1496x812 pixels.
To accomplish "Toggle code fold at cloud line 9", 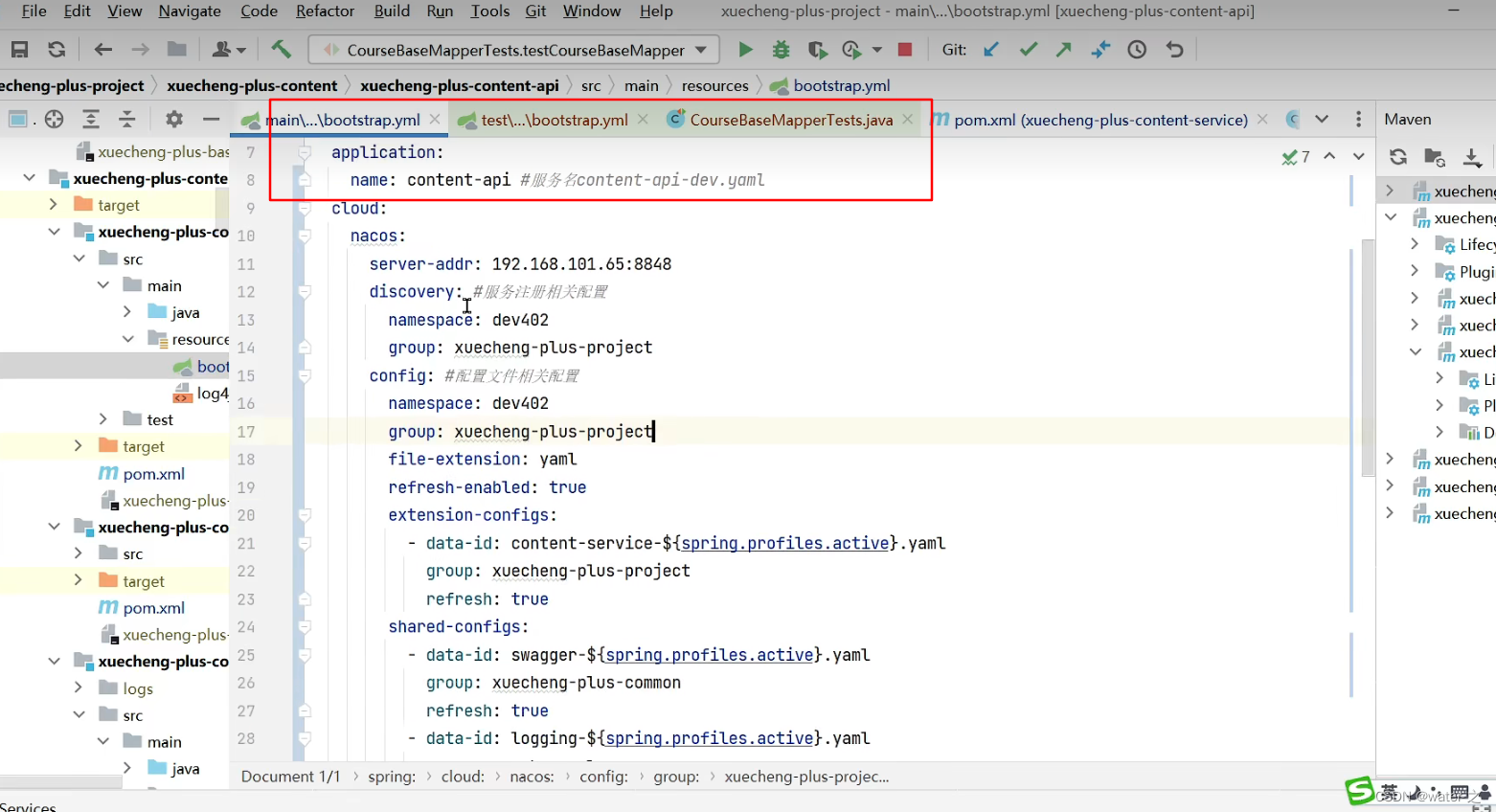I will click(304, 208).
